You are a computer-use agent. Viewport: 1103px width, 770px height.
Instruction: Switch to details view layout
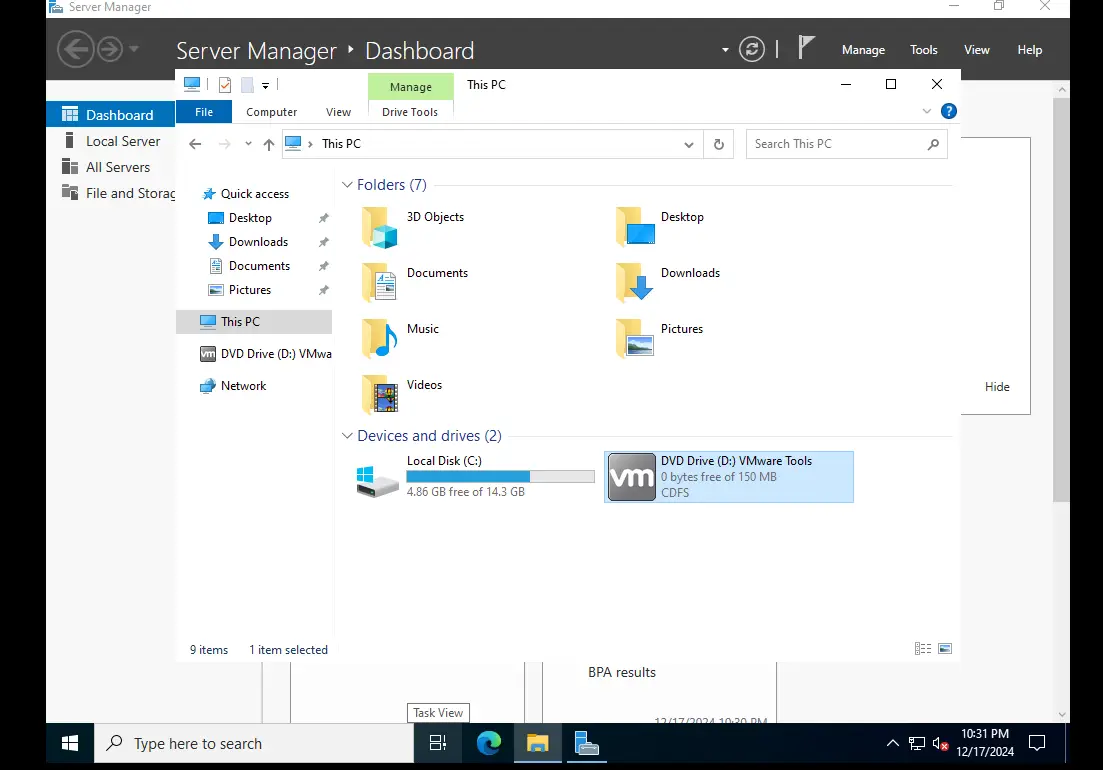click(x=922, y=648)
